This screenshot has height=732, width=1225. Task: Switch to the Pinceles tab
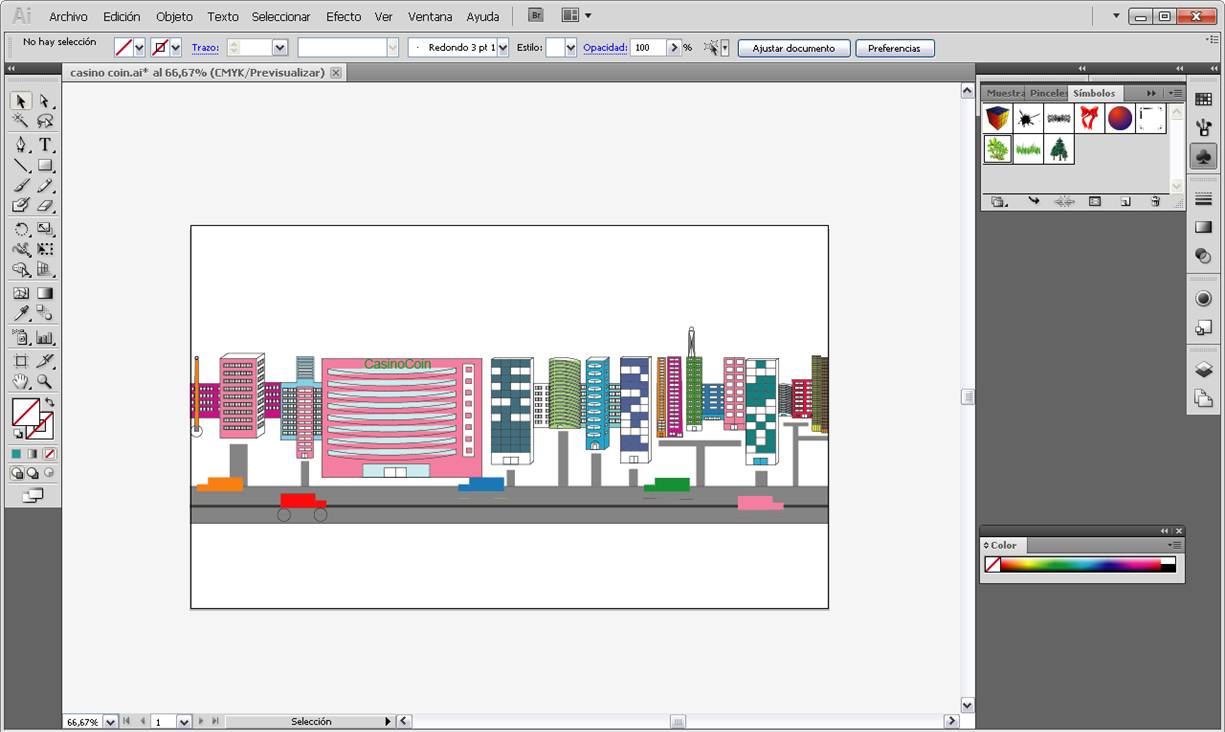tap(1047, 93)
